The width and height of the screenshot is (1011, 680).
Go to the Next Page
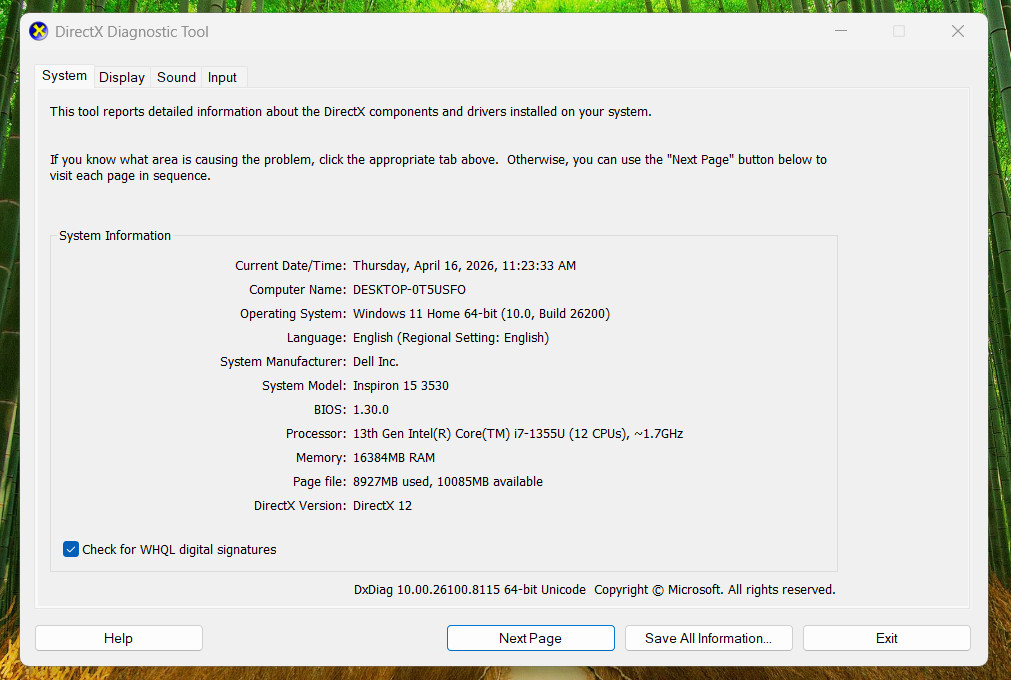coord(531,638)
